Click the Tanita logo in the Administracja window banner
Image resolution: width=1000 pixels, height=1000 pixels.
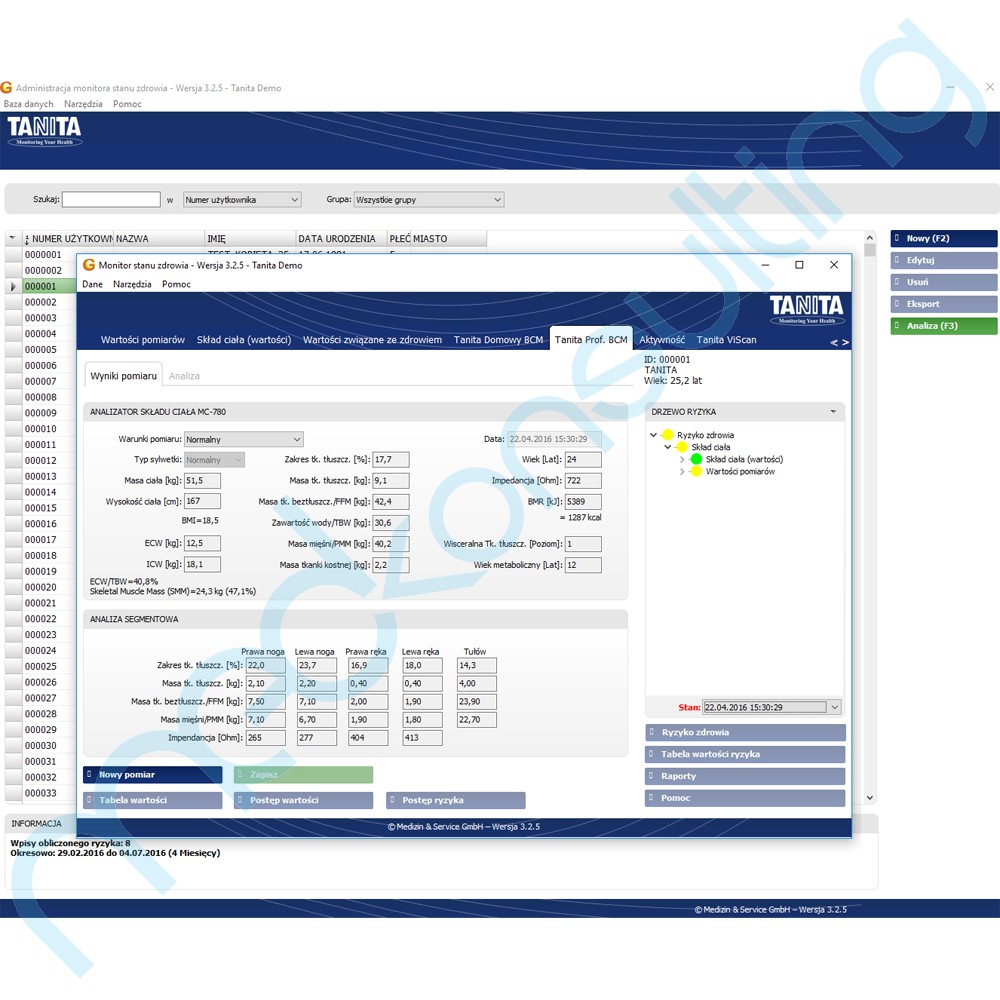pyautogui.click(x=45, y=131)
